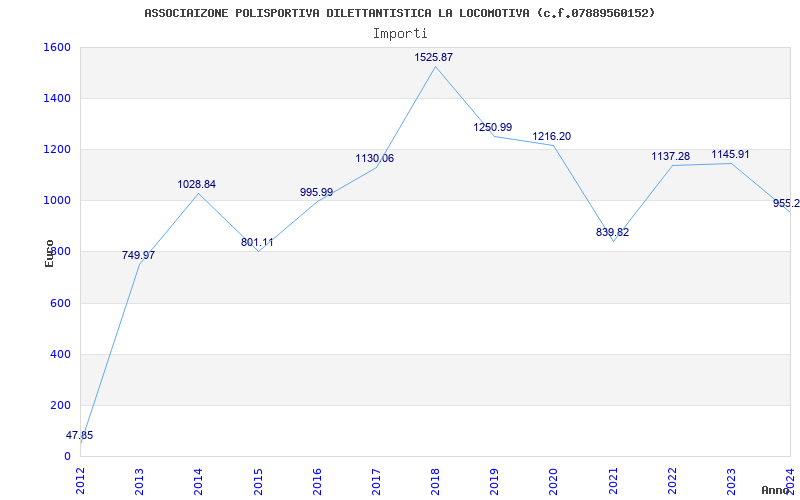Select the 2024 x-axis label

791,481
